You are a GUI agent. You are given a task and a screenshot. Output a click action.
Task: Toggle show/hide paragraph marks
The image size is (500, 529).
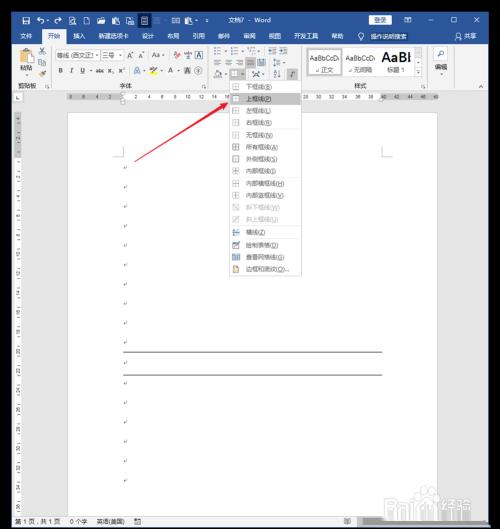click(292, 74)
